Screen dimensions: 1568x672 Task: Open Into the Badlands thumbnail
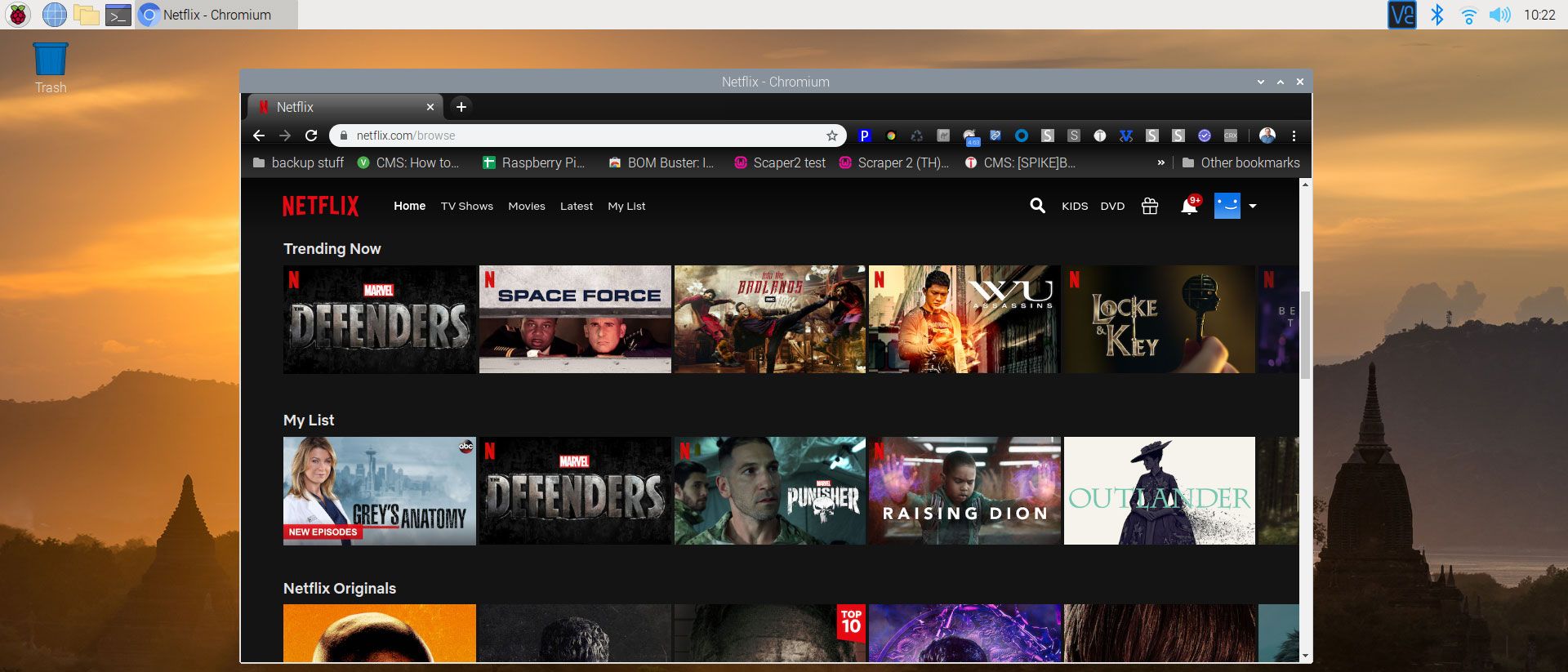(x=770, y=319)
